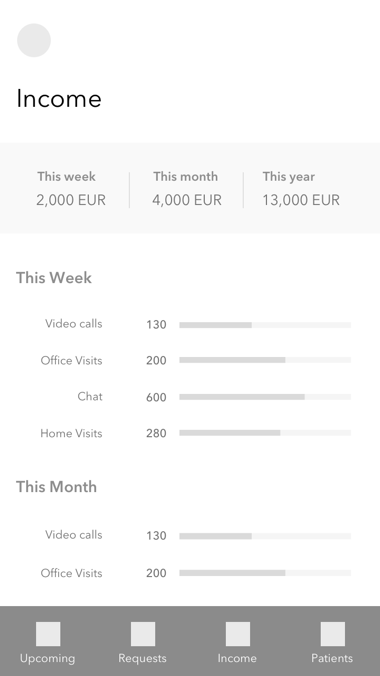The height and width of the screenshot is (676, 380).
Task: Click the This Month section heading
Action: click(x=57, y=487)
